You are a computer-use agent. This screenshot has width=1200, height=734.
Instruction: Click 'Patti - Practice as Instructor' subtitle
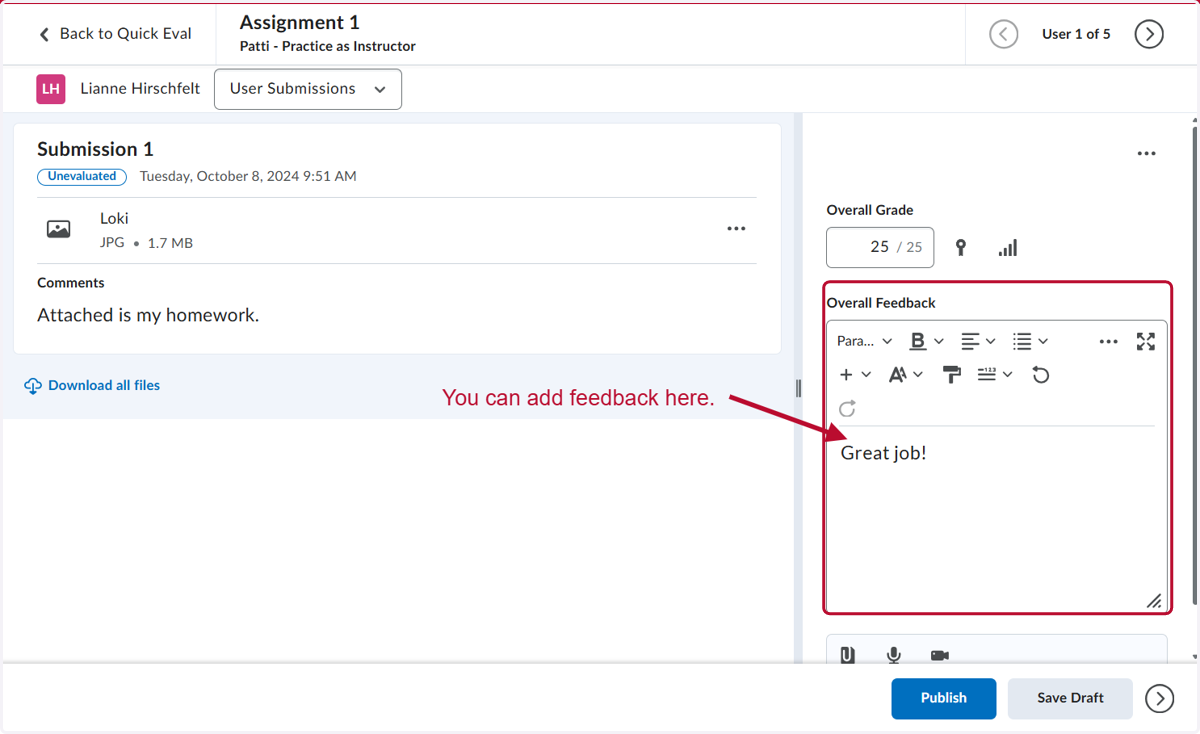pyautogui.click(x=328, y=46)
